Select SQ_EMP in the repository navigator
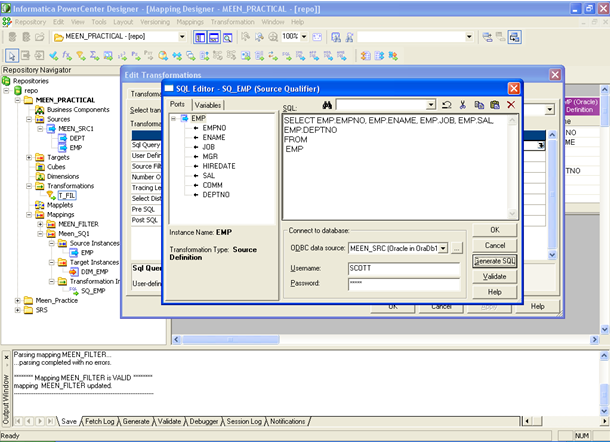The image size is (610, 442). pyautogui.click(x=93, y=291)
